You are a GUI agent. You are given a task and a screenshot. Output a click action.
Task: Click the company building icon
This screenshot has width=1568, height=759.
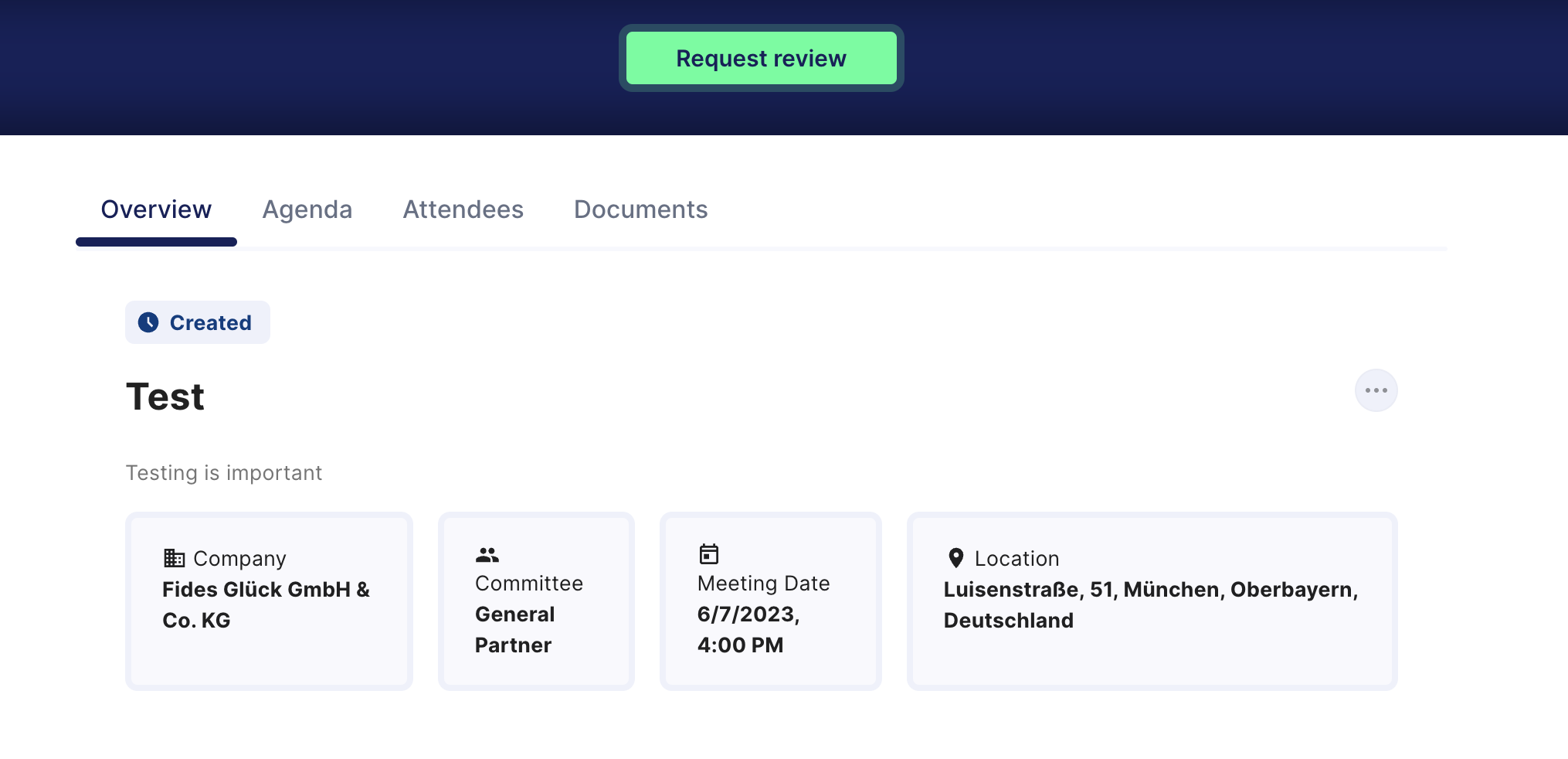(174, 558)
